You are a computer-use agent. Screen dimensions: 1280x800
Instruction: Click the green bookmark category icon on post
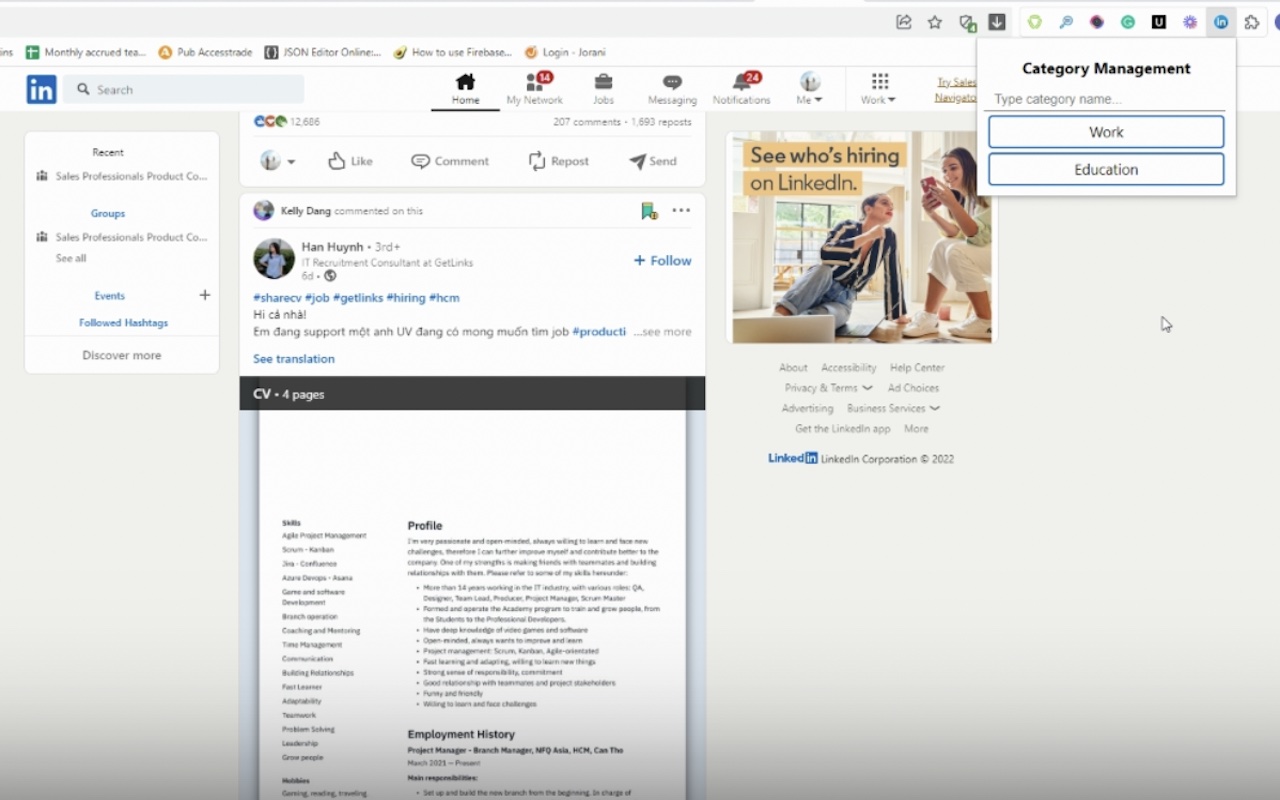pyautogui.click(x=649, y=211)
